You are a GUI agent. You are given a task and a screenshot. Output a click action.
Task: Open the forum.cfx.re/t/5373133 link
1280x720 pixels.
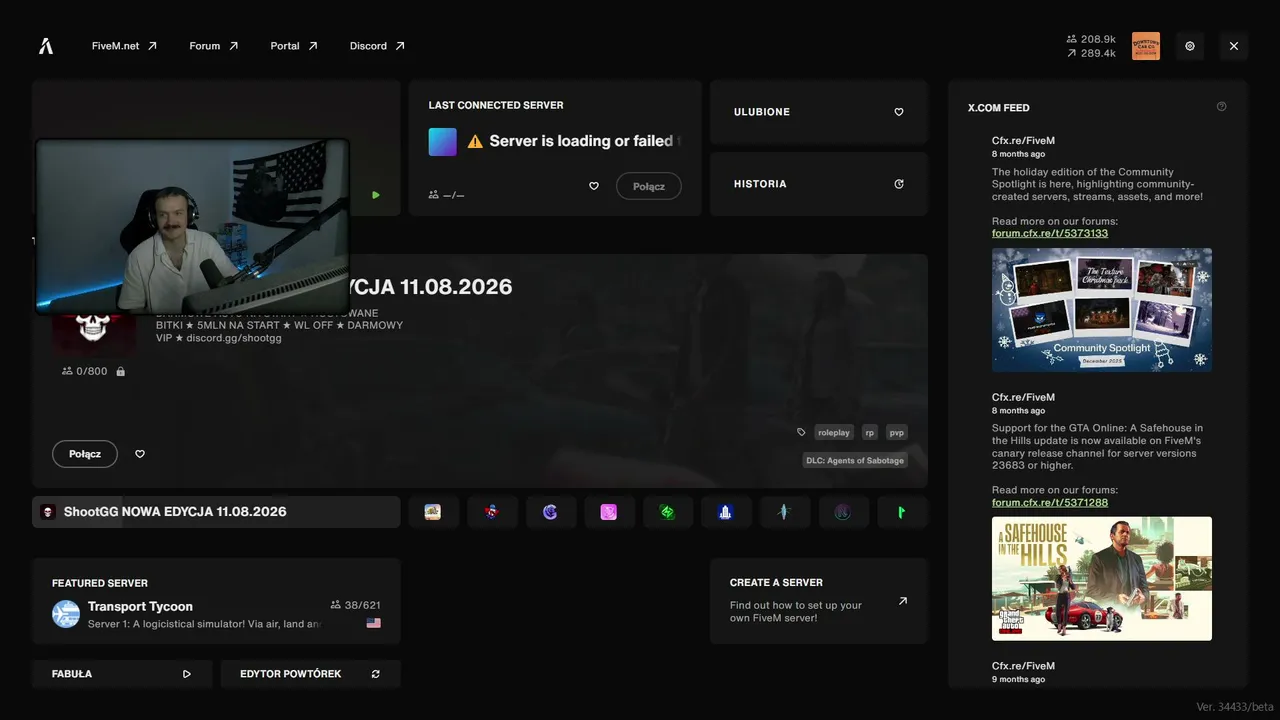click(x=1050, y=233)
